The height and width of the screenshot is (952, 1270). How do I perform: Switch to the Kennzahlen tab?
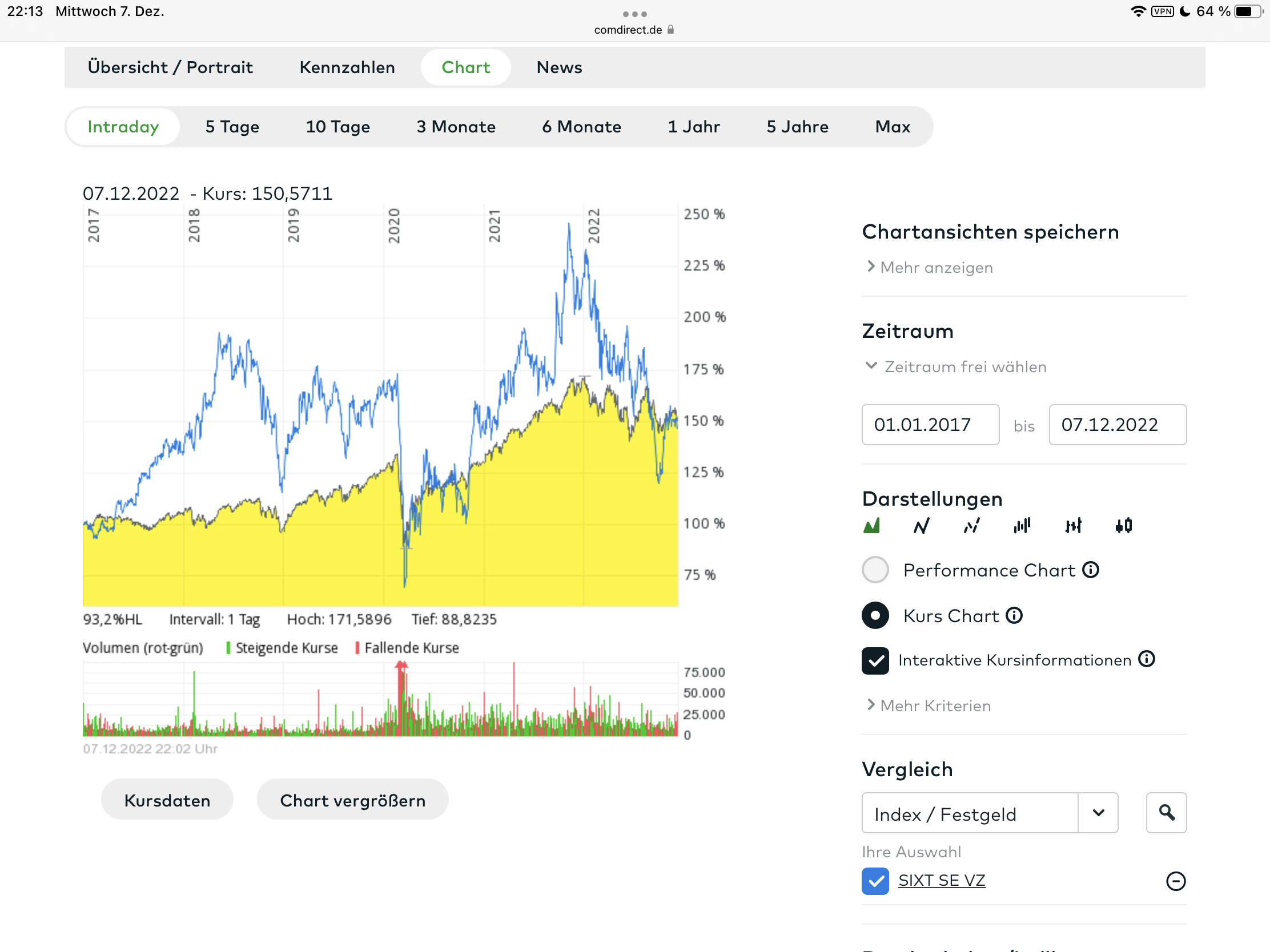[347, 67]
